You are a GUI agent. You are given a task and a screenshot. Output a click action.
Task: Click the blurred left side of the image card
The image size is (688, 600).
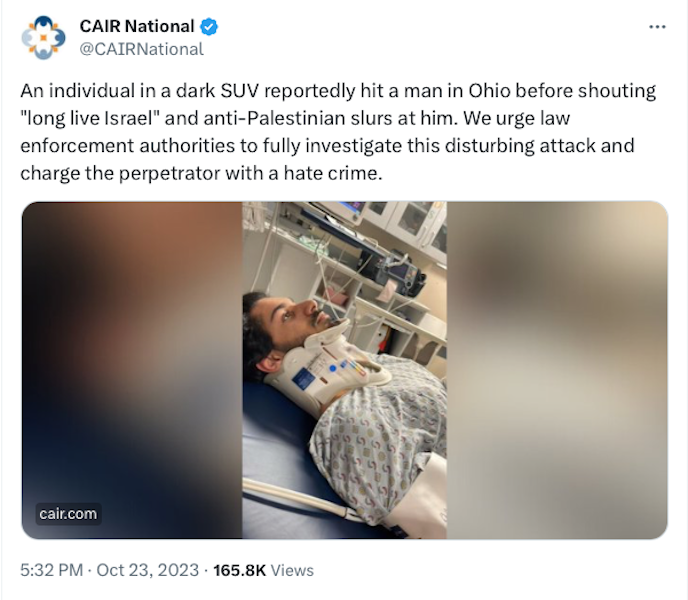click(x=132, y=370)
